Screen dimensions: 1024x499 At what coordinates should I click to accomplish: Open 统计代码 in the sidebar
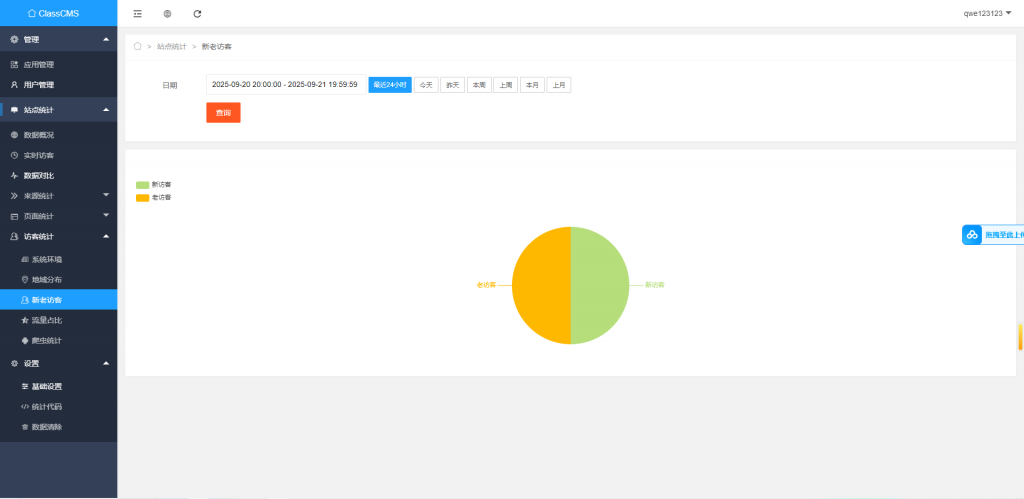click(47, 407)
